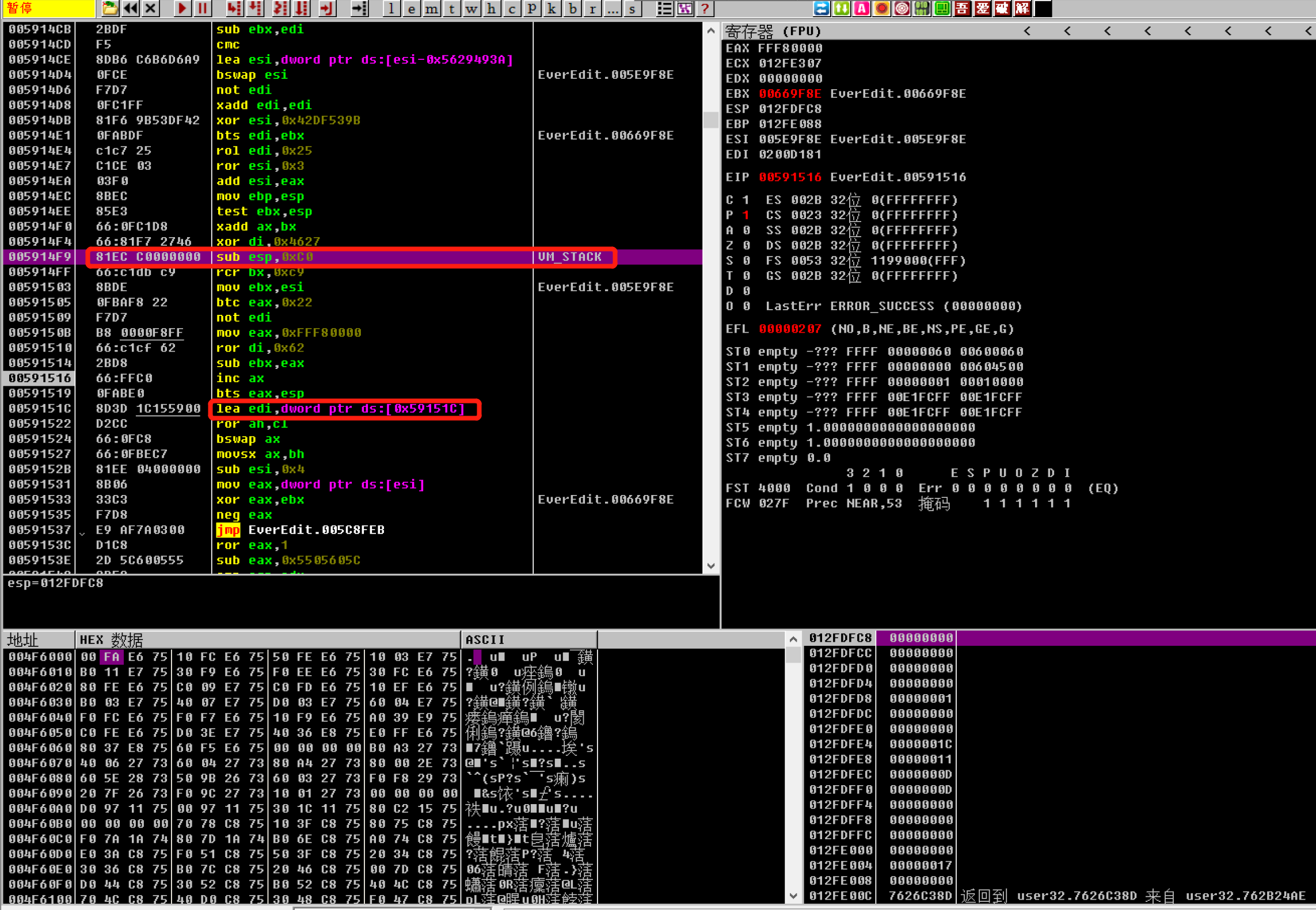Open Executable modules with the e button
This screenshot has width=1316, height=910.
412,8
